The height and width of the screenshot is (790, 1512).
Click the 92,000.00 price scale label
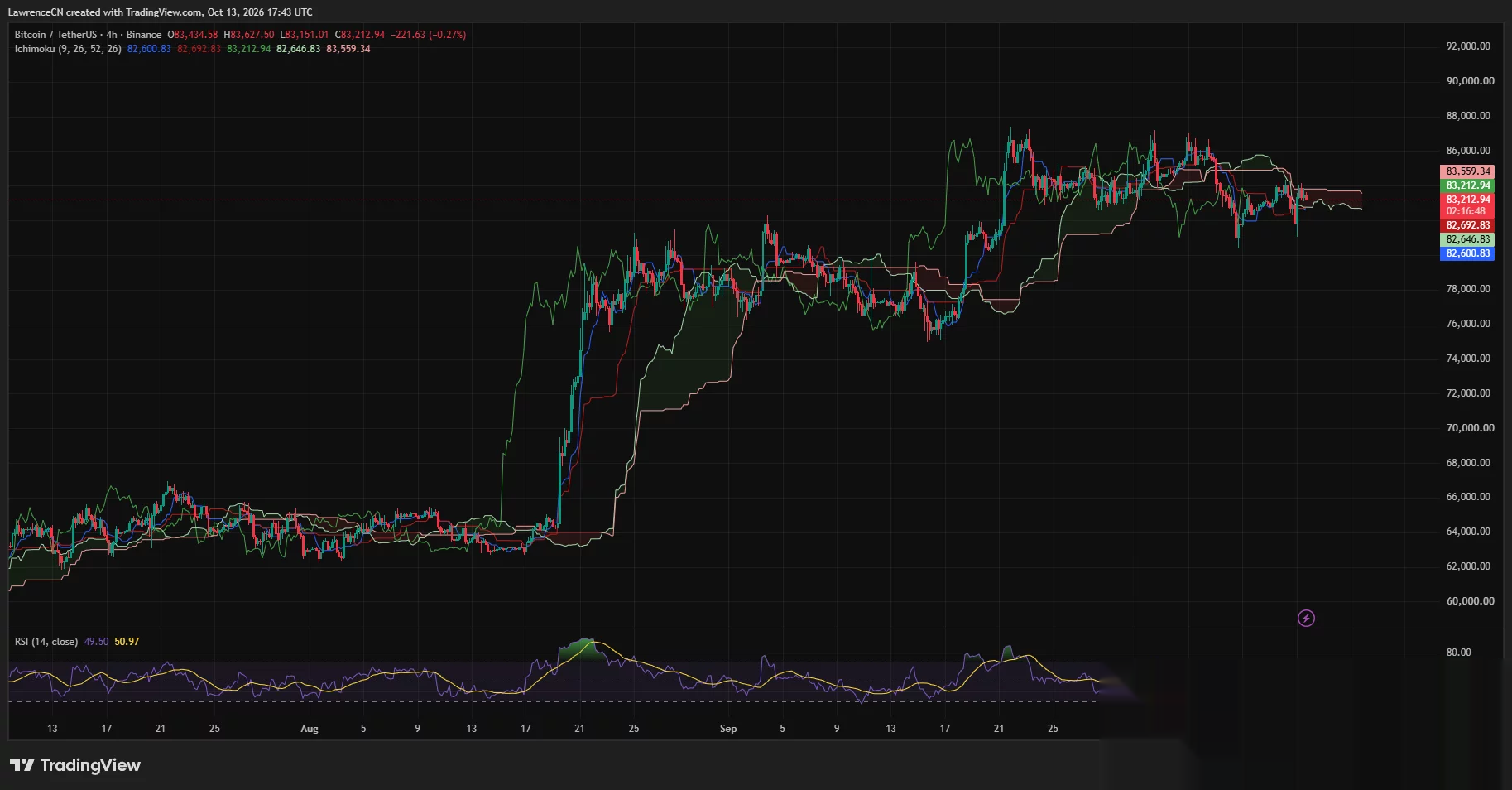(1468, 46)
